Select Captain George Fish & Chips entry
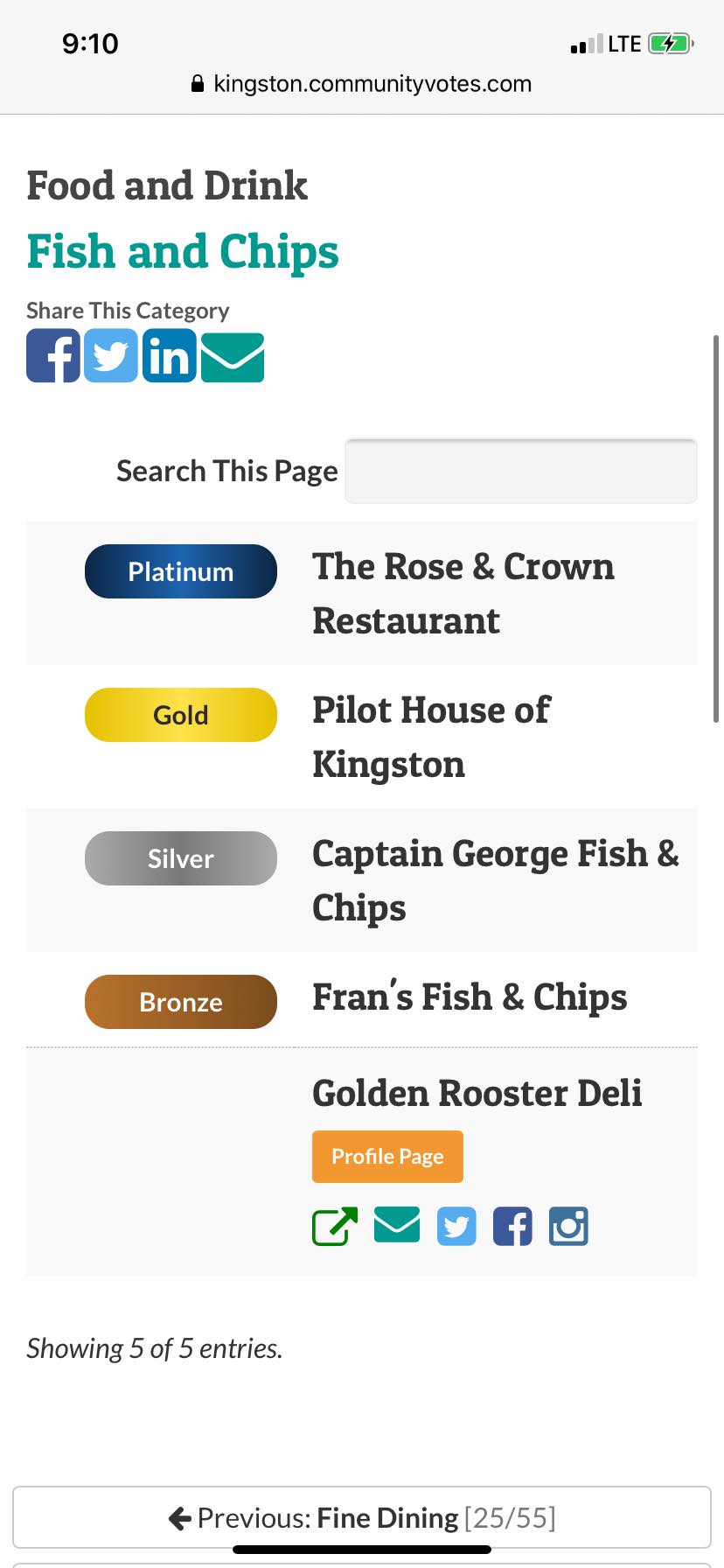724x1568 pixels. [496, 880]
